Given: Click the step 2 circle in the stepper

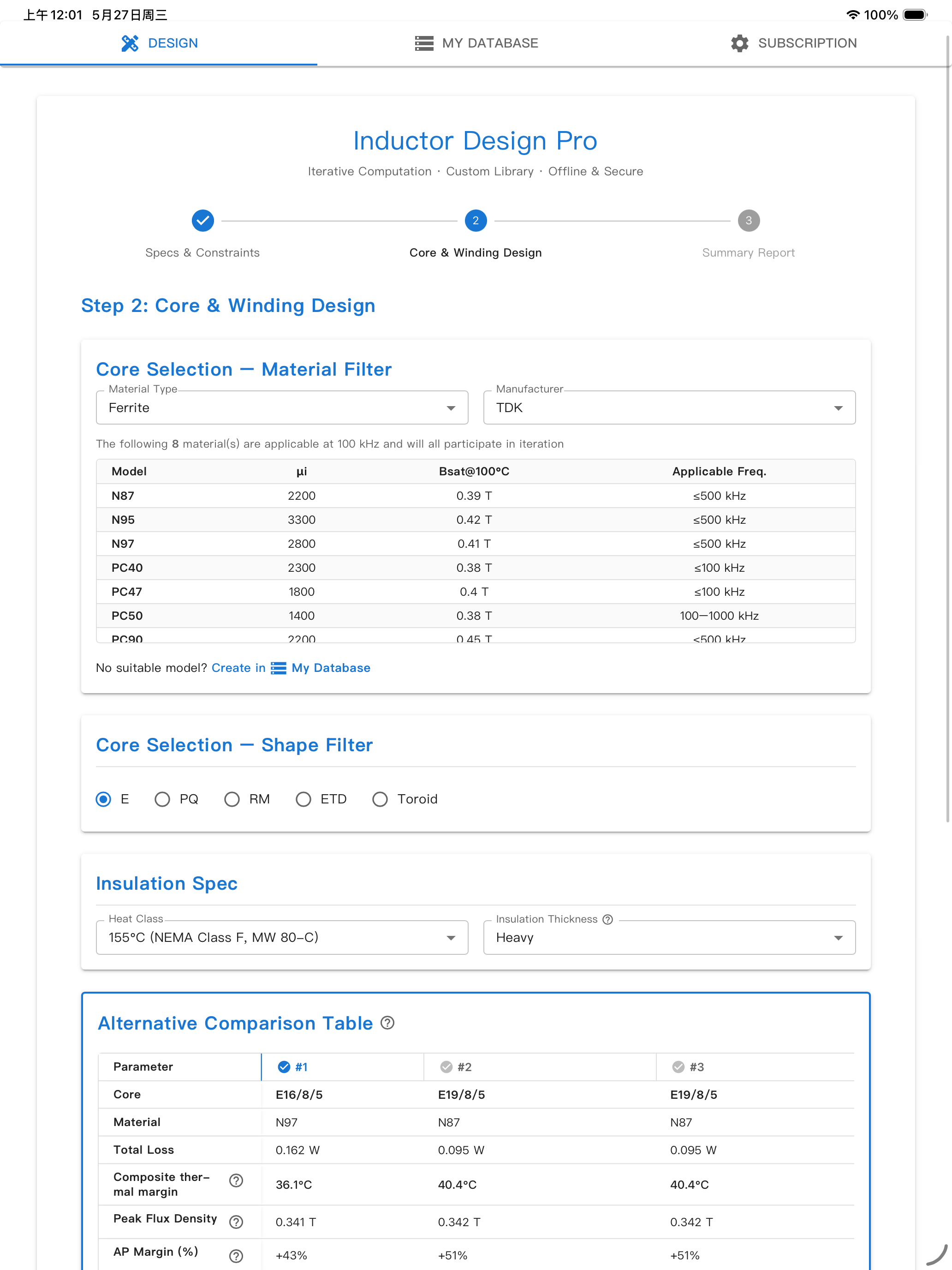Looking at the screenshot, I should pos(476,221).
